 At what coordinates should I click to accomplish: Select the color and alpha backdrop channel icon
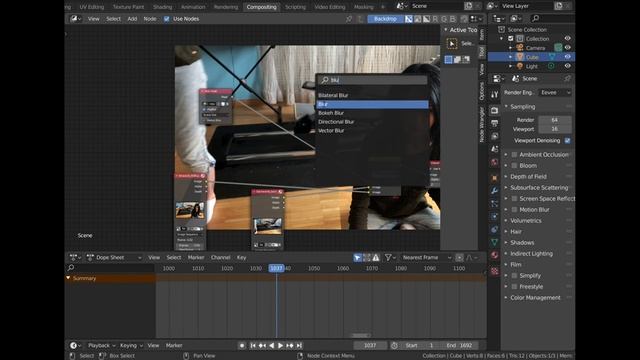point(409,19)
